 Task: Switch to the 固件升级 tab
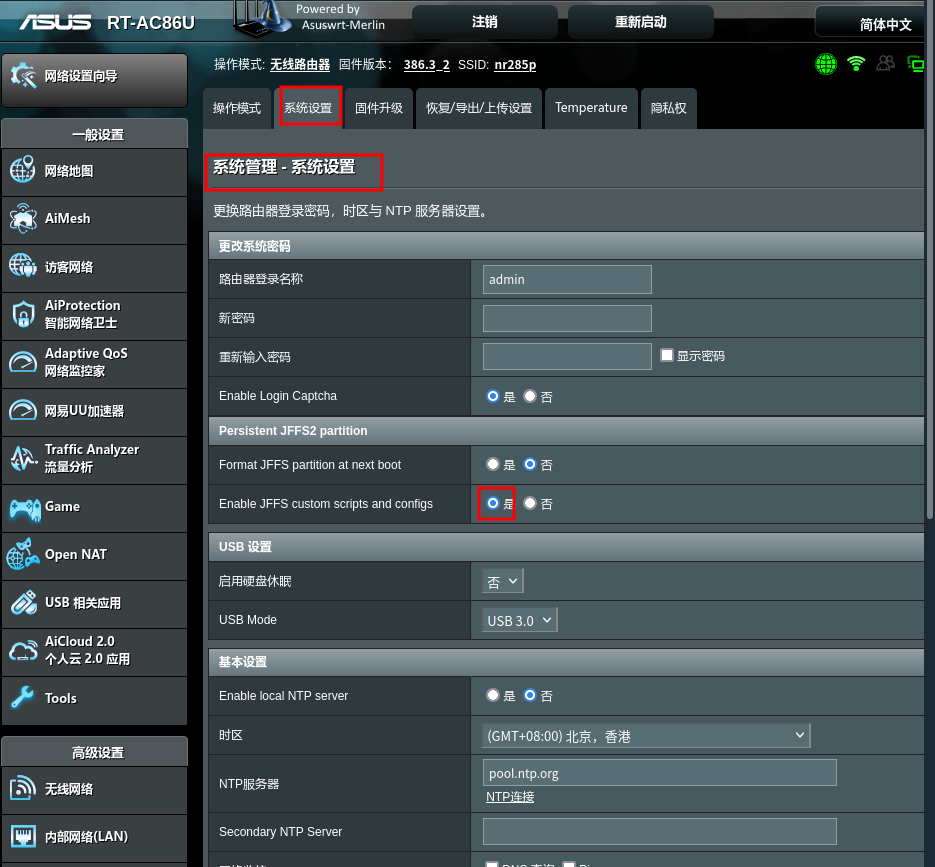(379, 108)
